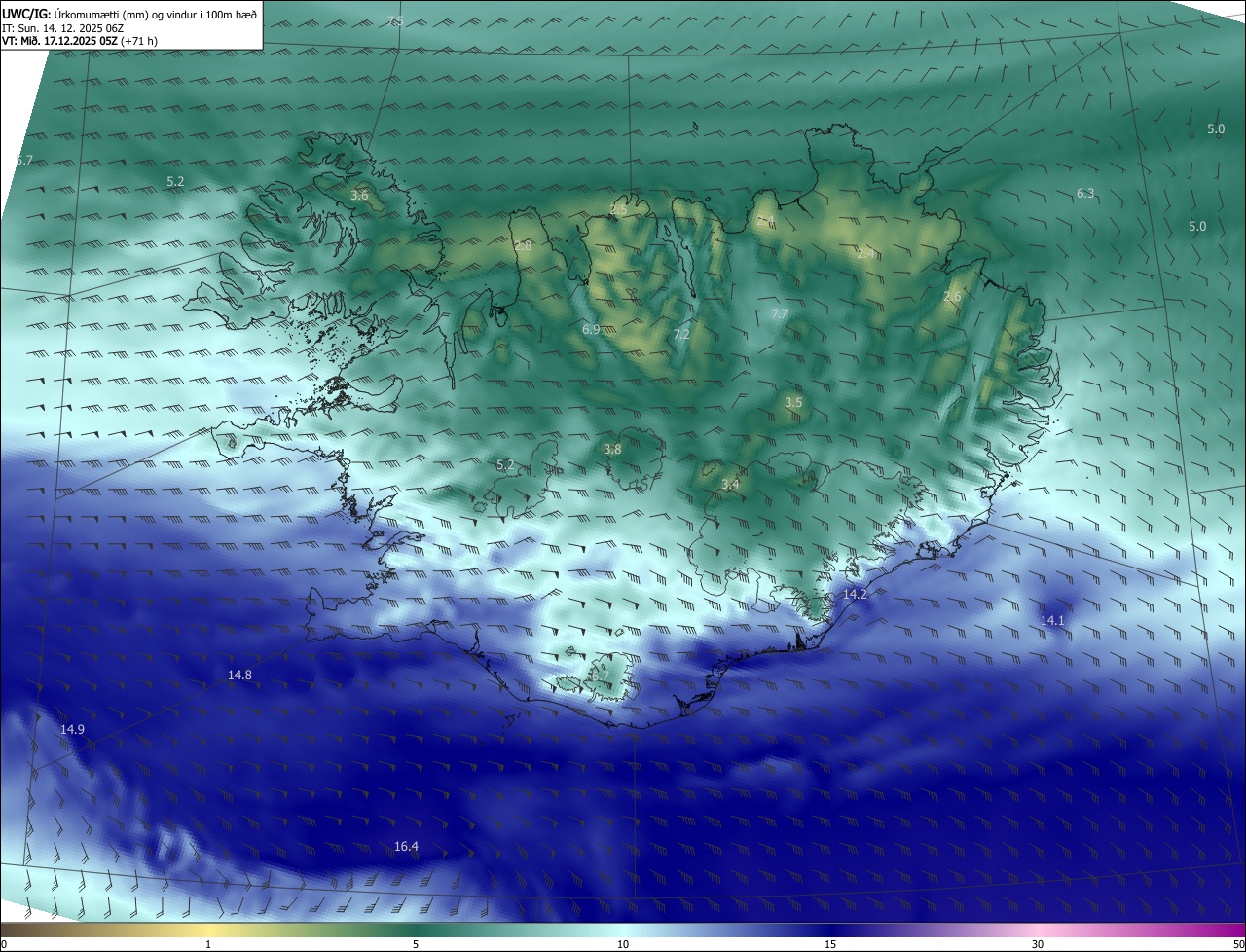The width and height of the screenshot is (1246, 952).
Task: Click the '1' tick on the color scale
Action: 208,944
